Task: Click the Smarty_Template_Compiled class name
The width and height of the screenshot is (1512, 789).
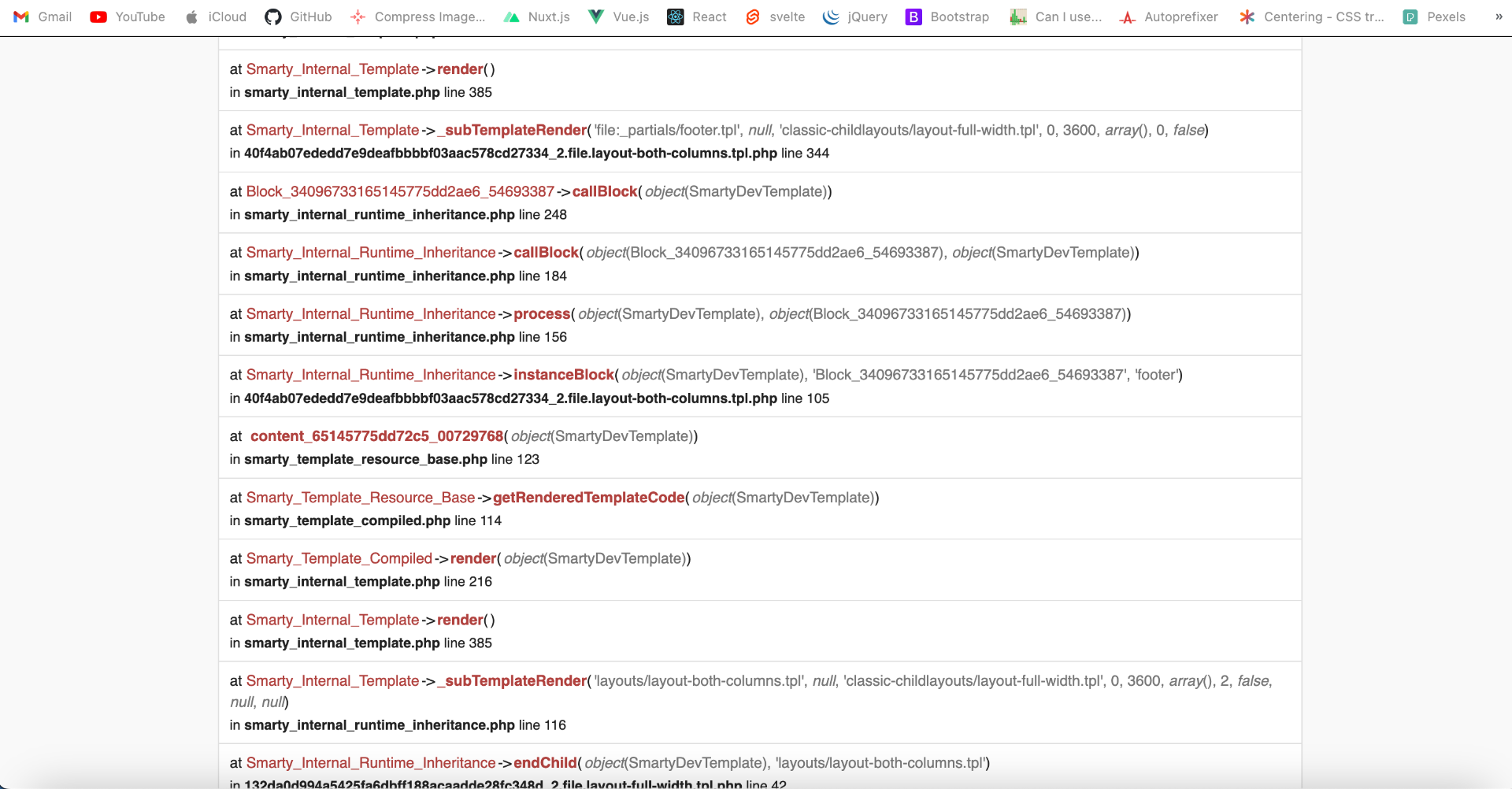Action: (x=339, y=558)
